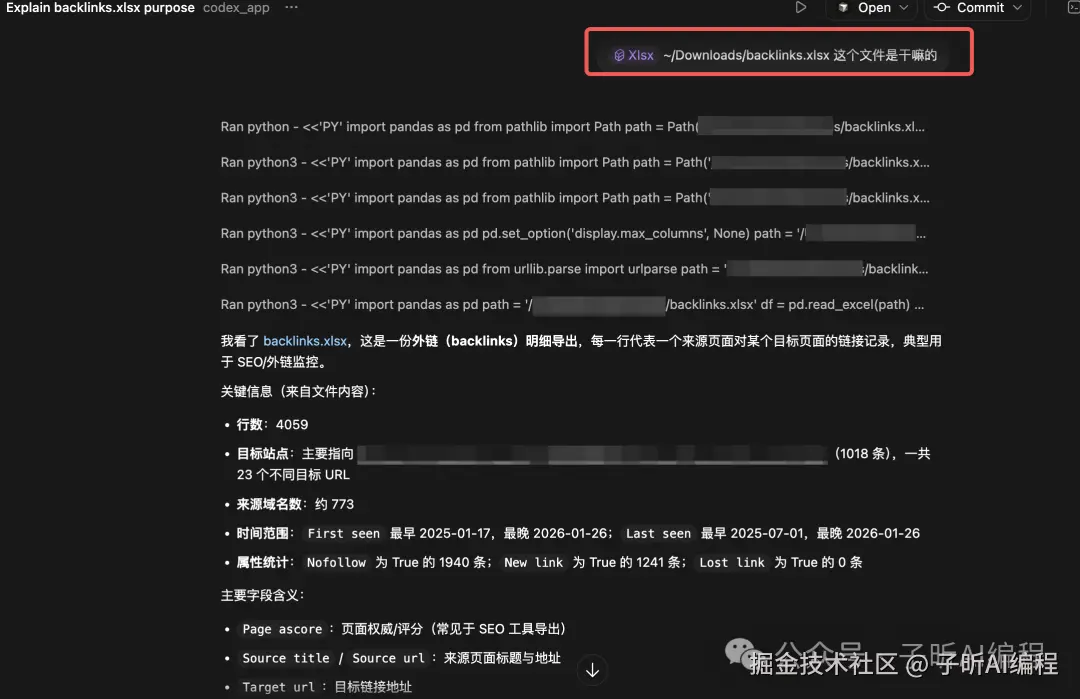Viewport: 1080px width, 699px height.
Task: Click the codex_app label in the header
Action: [x=235, y=8]
